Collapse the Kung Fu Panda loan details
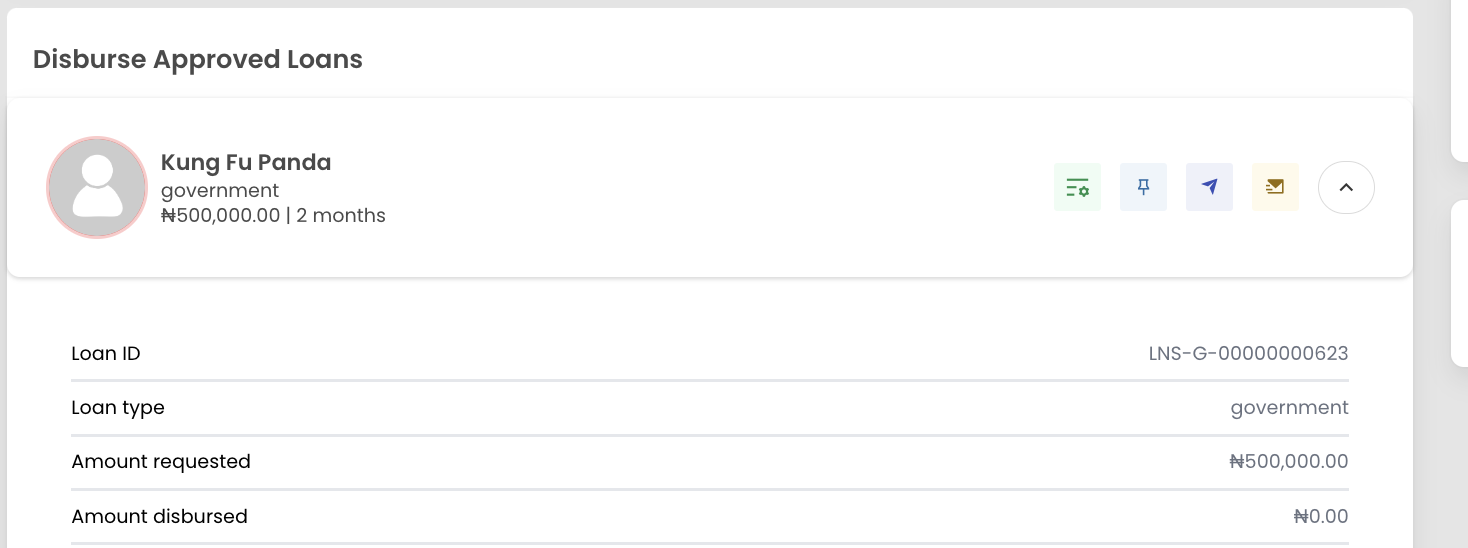The width and height of the screenshot is (1468, 548). tap(1346, 187)
